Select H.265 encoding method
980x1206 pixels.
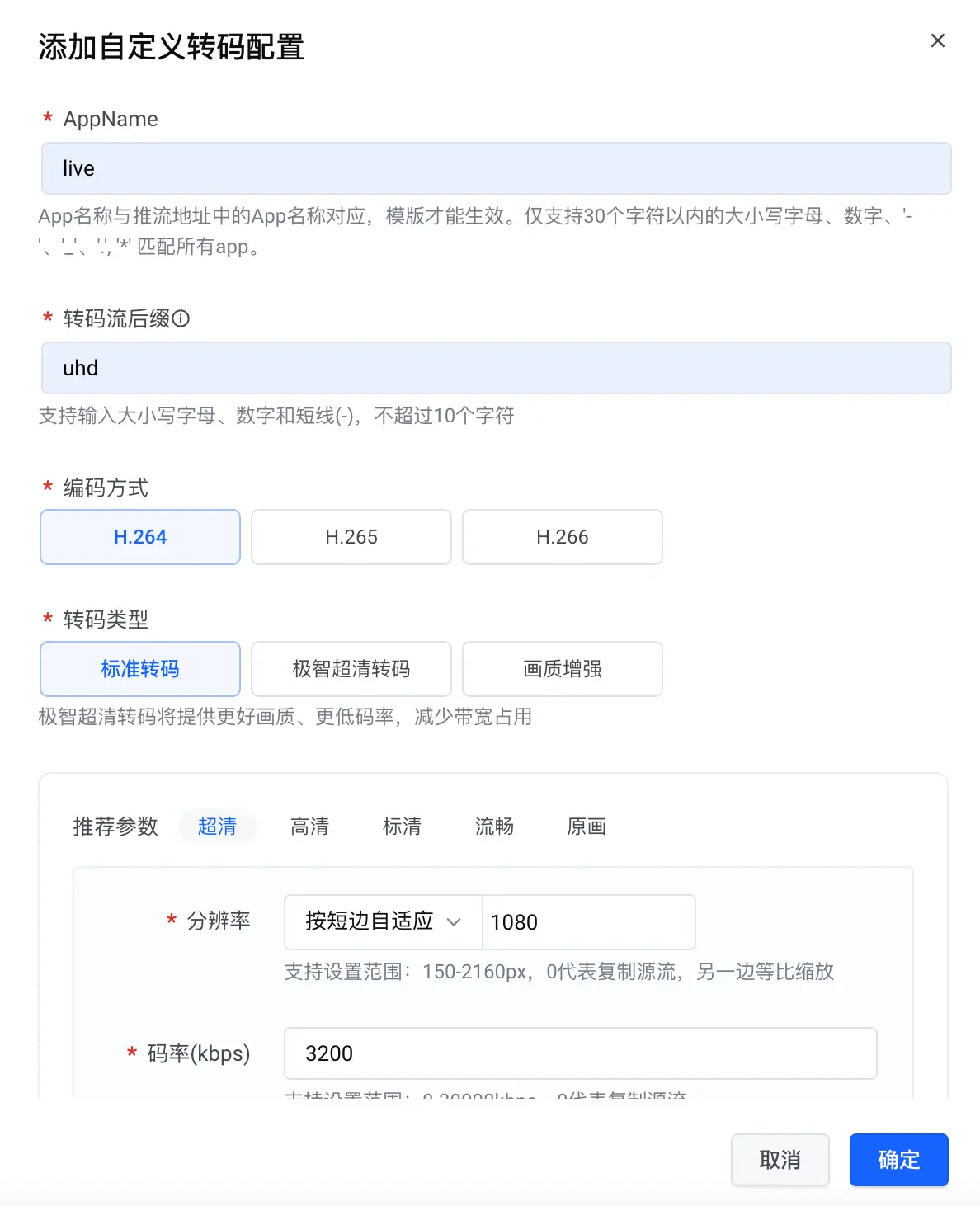click(x=351, y=537)
